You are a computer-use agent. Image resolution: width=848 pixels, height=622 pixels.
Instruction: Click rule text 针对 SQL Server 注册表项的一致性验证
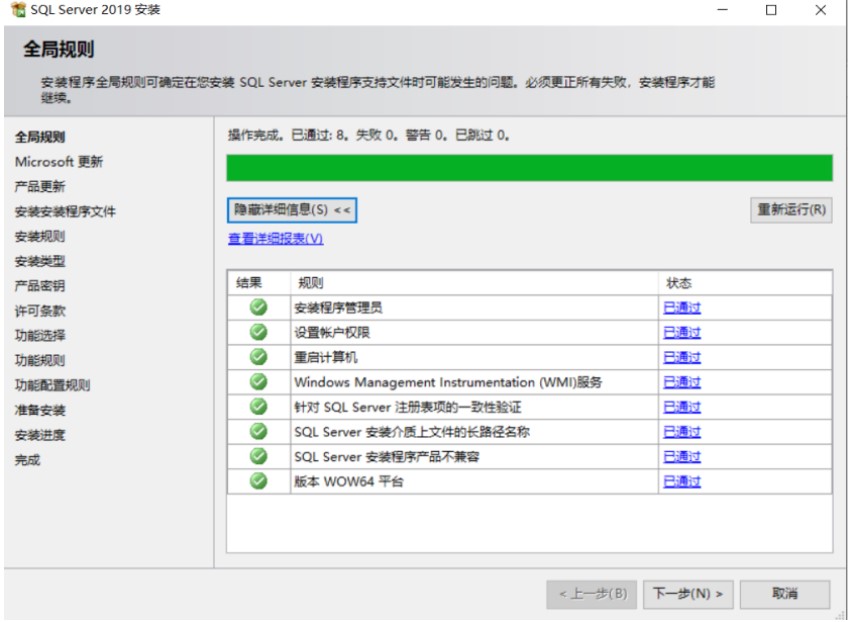point(408,407)
